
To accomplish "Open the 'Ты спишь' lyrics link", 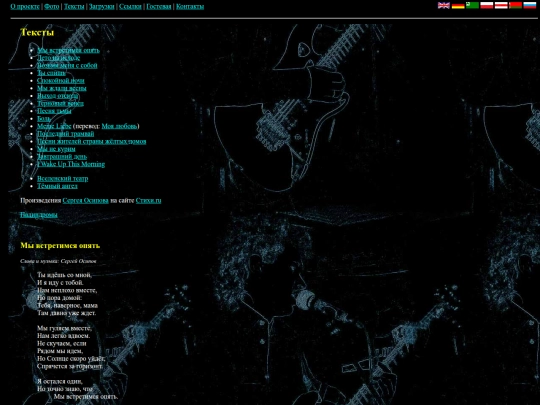I will 51,73.
